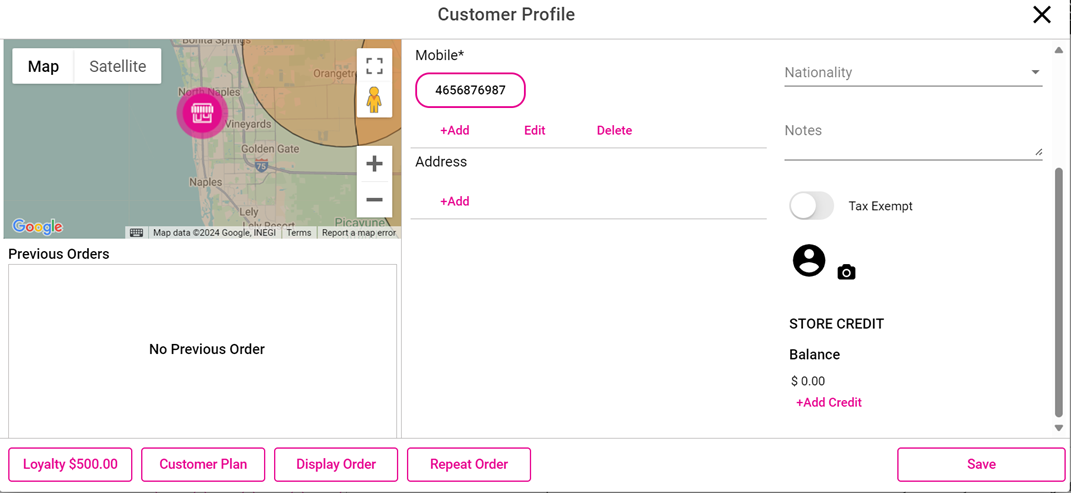
Task: Open the Loyalty $500.00 button
Action: coord(70,464)
